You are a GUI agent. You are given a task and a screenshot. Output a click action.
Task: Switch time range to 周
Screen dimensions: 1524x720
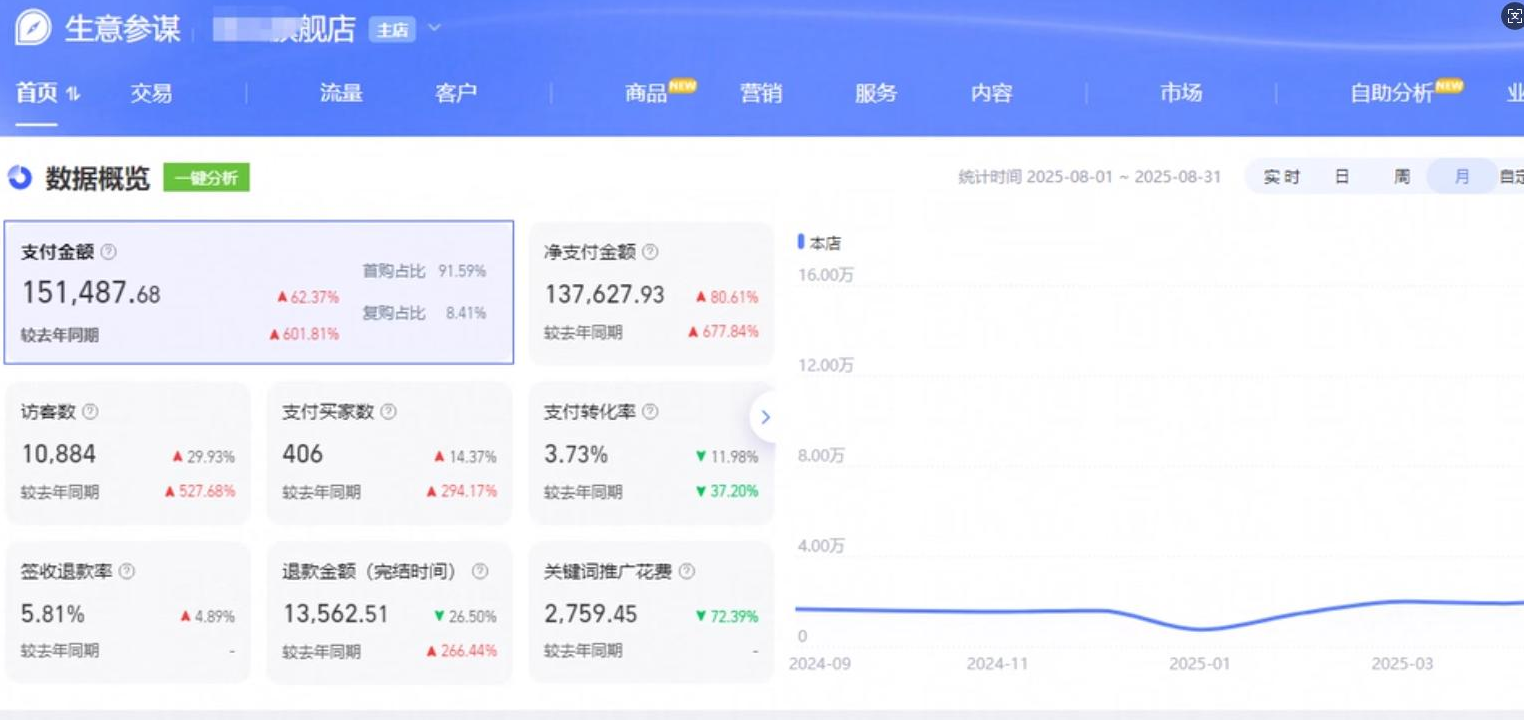pyautogui.click(x=1402, y=177)
